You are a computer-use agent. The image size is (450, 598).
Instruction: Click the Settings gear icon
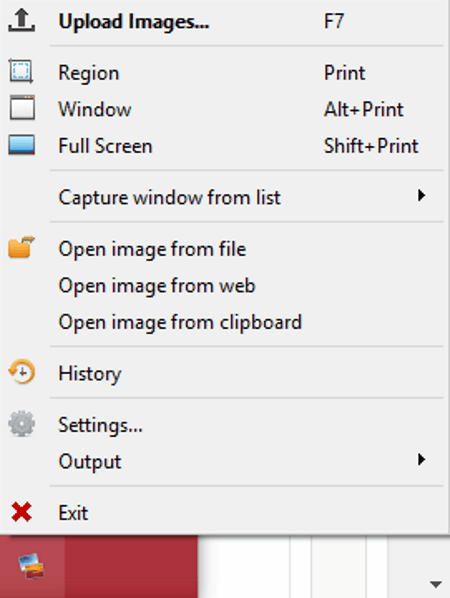pyautogui.click(x=22, y=424)
